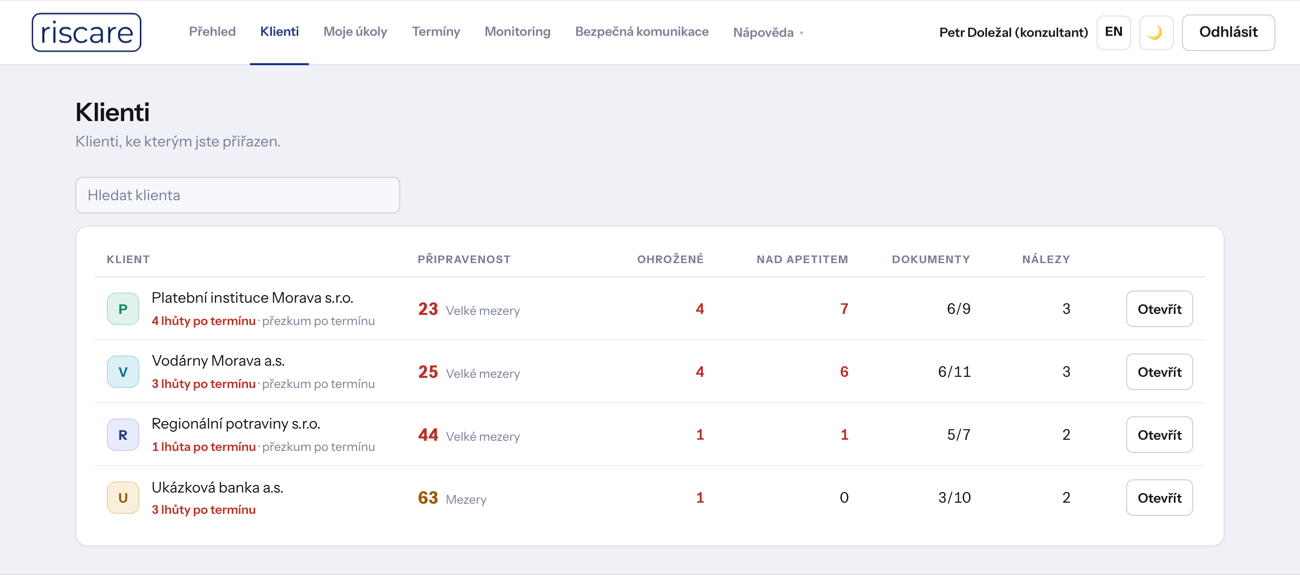Click nad apetitem value 6
This screenshot has height=575, width=1300.
(x=844, y=372)
